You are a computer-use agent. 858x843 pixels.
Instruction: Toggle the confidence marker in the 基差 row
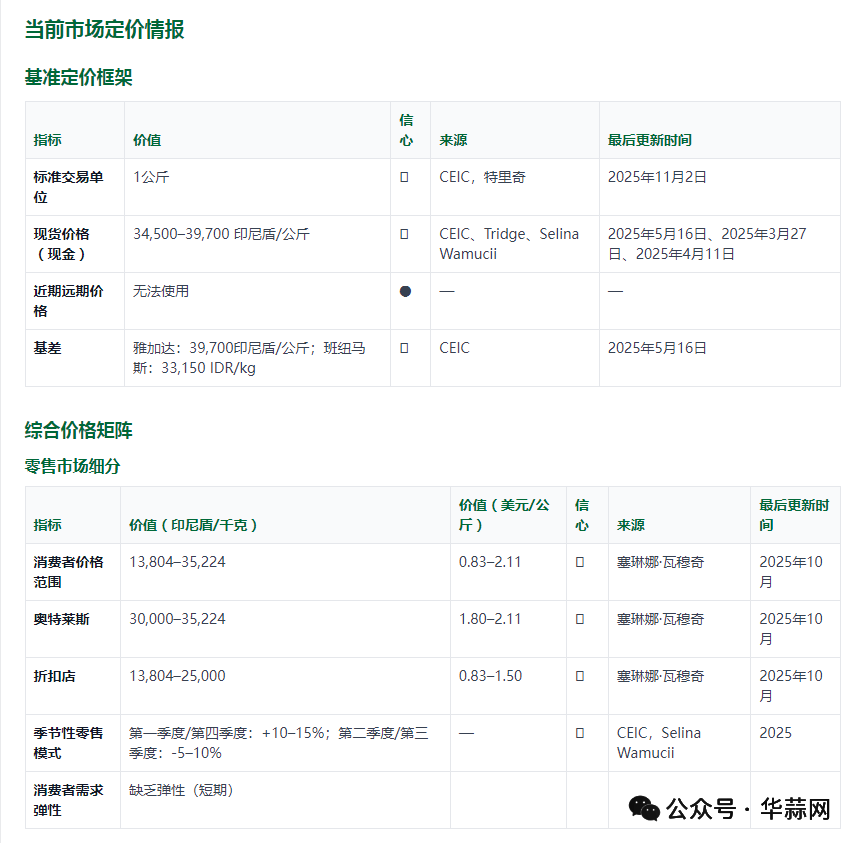coord(405,348)
